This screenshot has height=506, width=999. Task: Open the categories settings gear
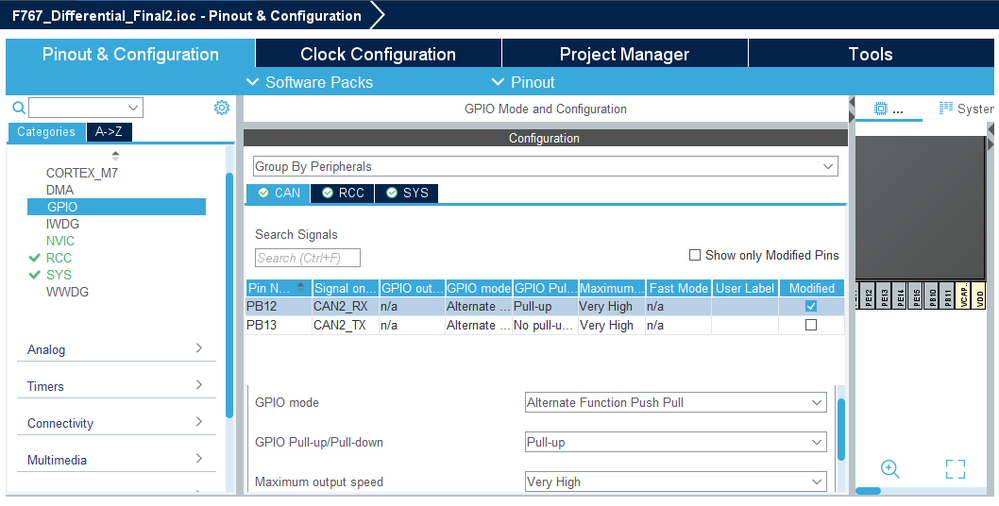(x=222, y=108)
